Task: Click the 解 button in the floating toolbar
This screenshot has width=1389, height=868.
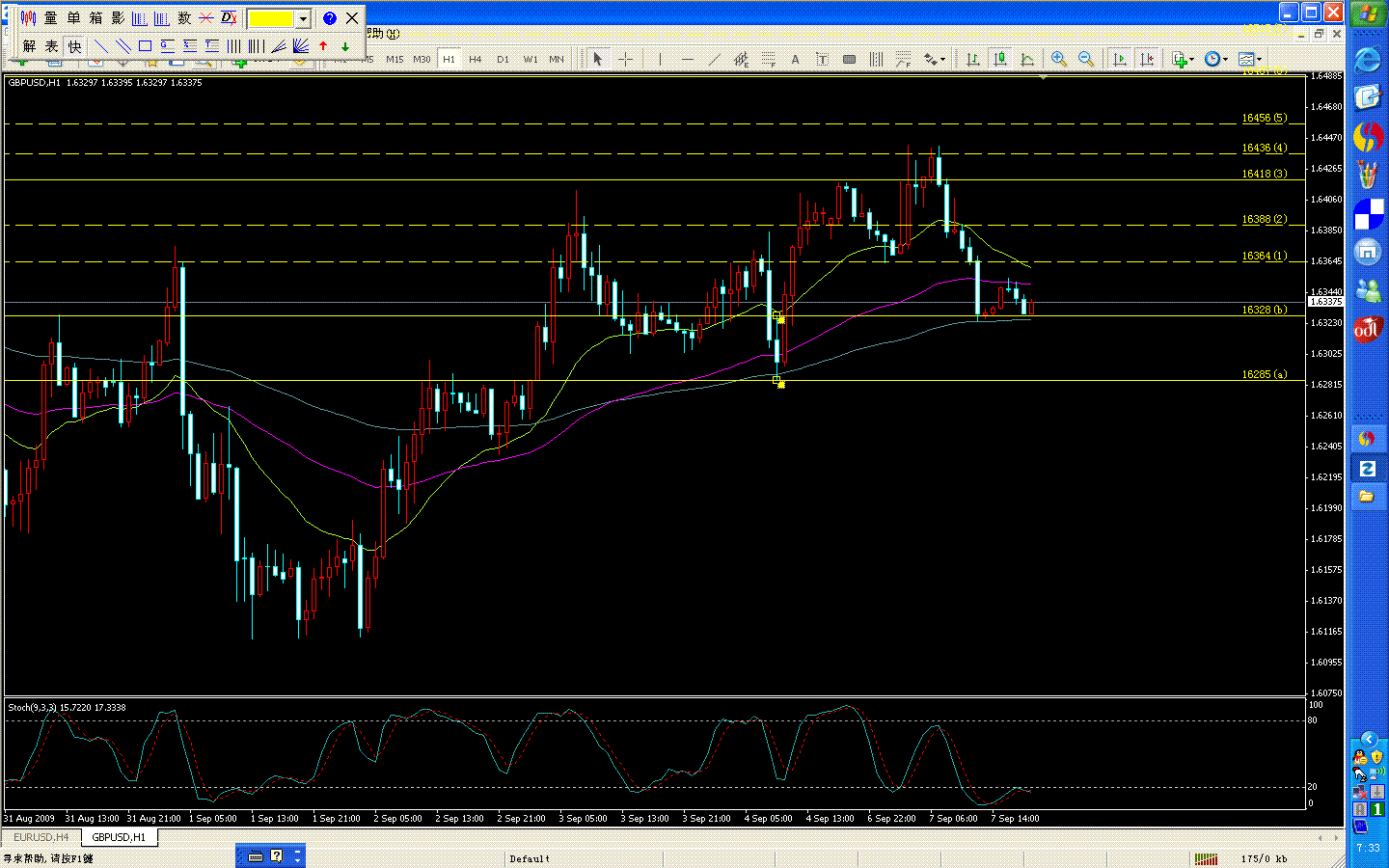Action: point(29,45)
